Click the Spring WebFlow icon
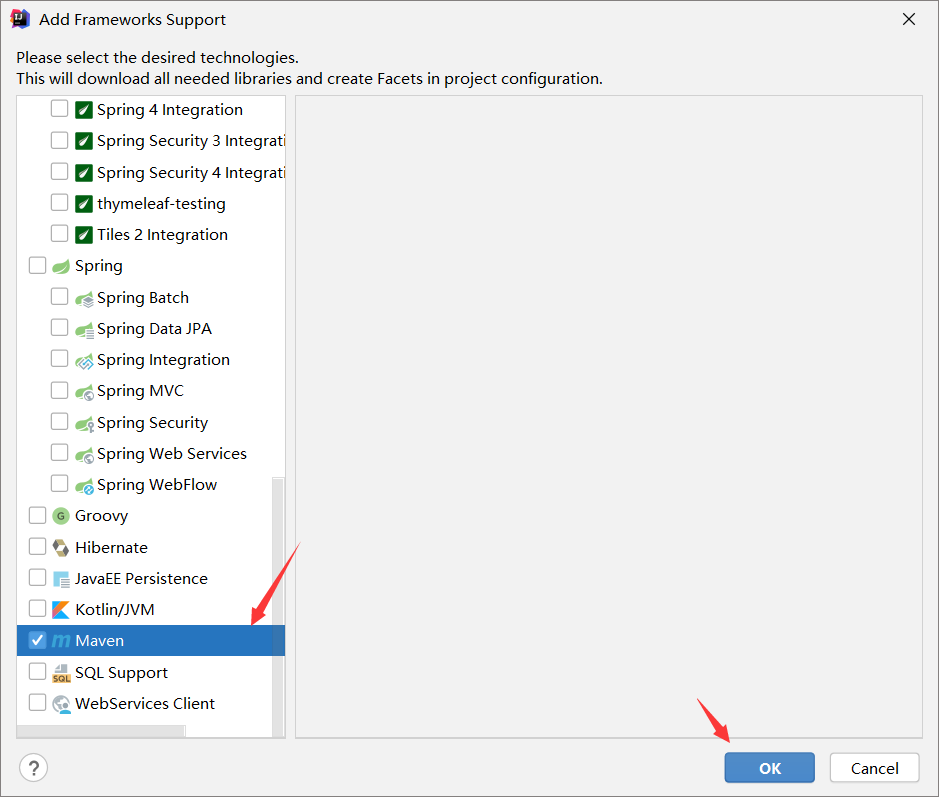The height and width of the screenshot is (797, 939). click(84, 486)
